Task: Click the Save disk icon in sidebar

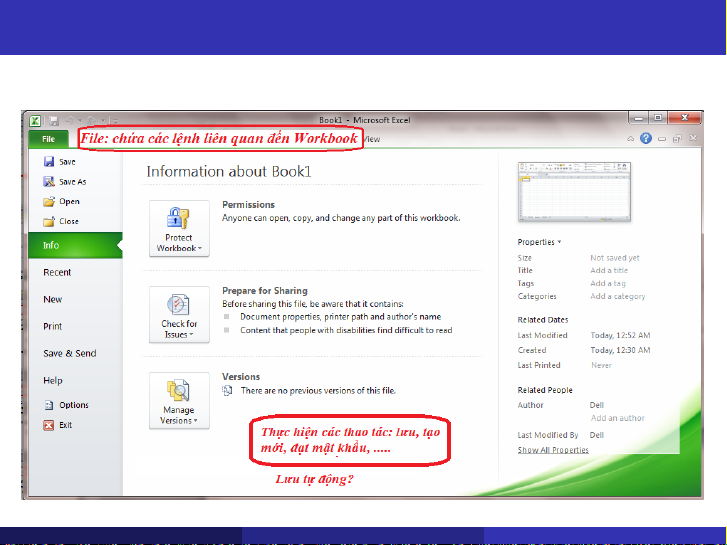Action: [49, 162]
